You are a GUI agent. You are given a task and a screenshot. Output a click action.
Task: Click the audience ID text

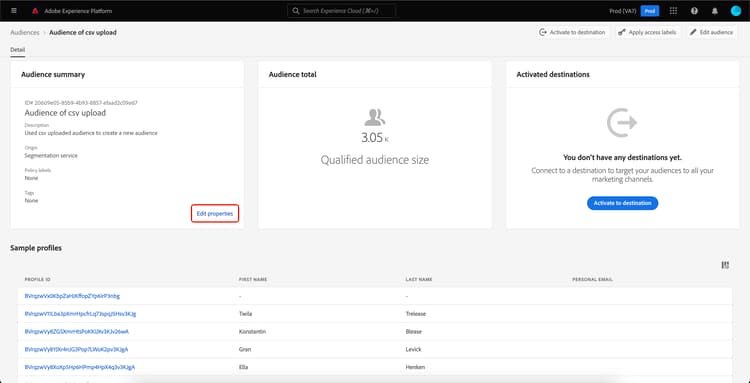(81, 103)
